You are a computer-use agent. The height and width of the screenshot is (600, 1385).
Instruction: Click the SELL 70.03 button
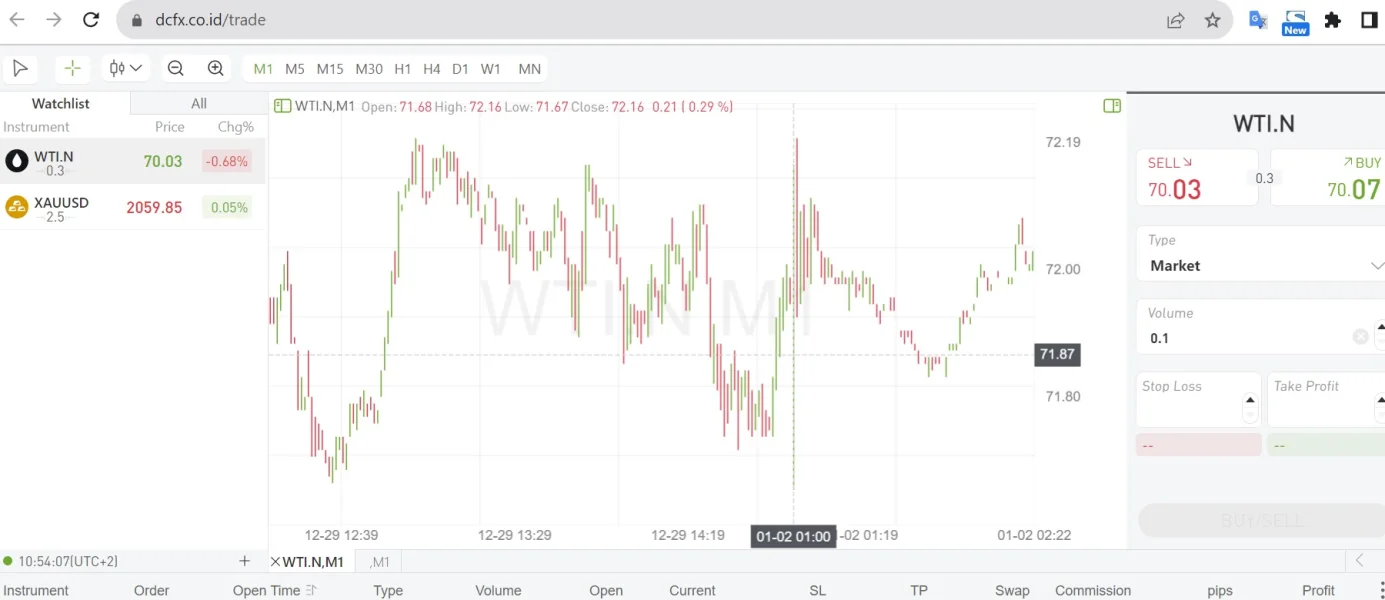pyautogui.click(x=1196, y=178)
